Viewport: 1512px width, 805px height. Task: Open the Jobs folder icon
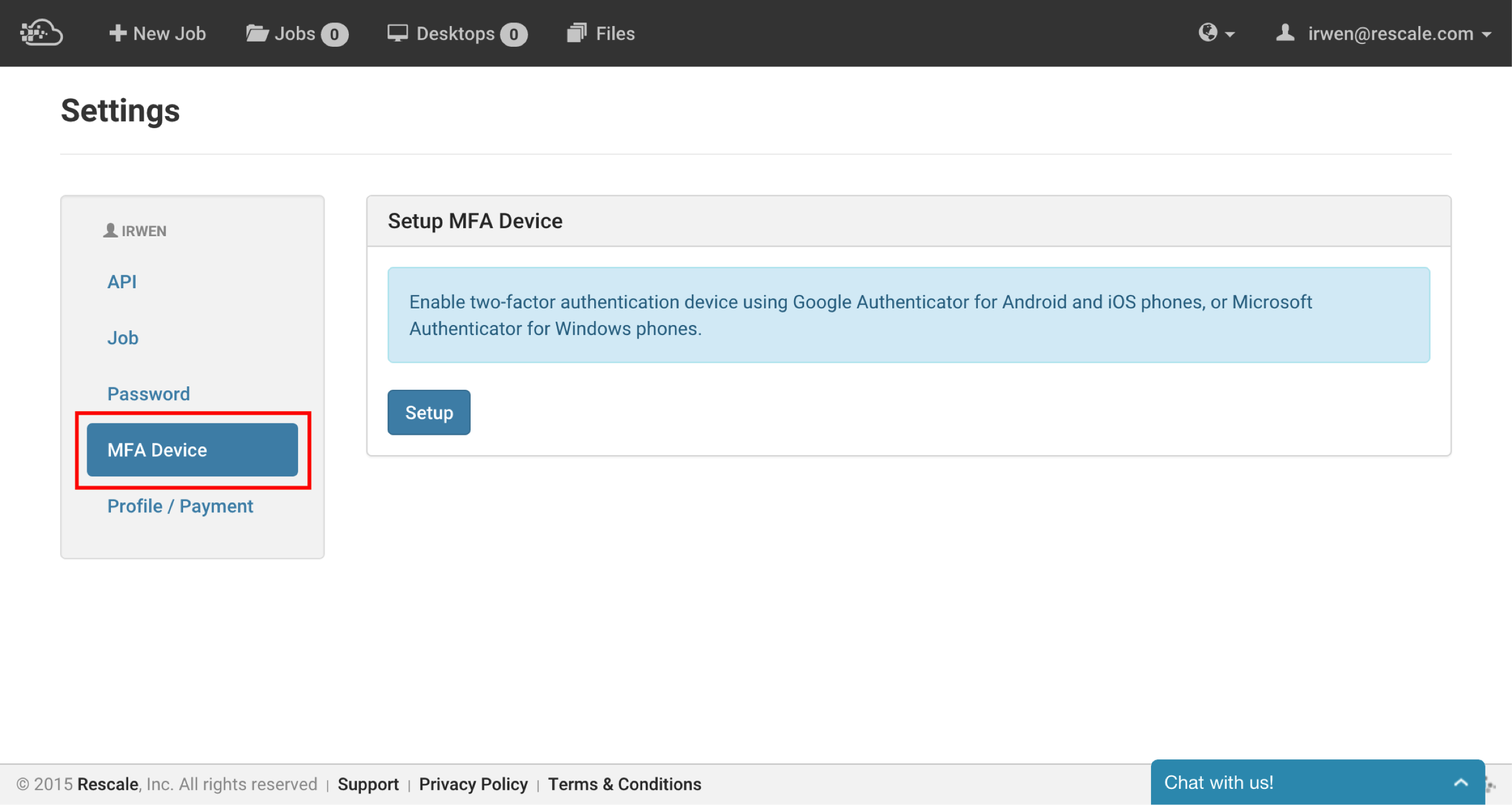[256, 33]
